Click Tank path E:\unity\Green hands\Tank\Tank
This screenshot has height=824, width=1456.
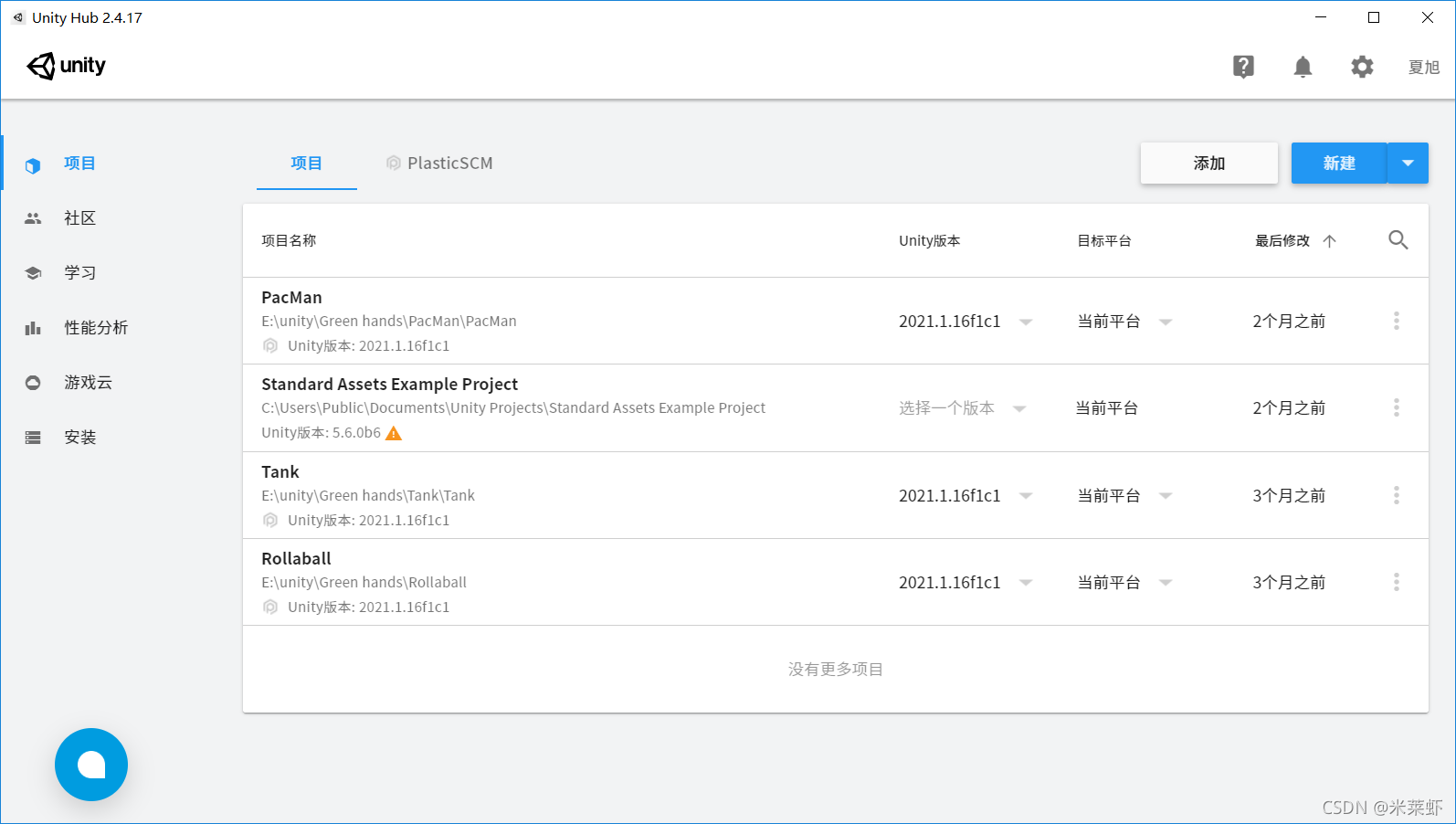click(368, 495)
